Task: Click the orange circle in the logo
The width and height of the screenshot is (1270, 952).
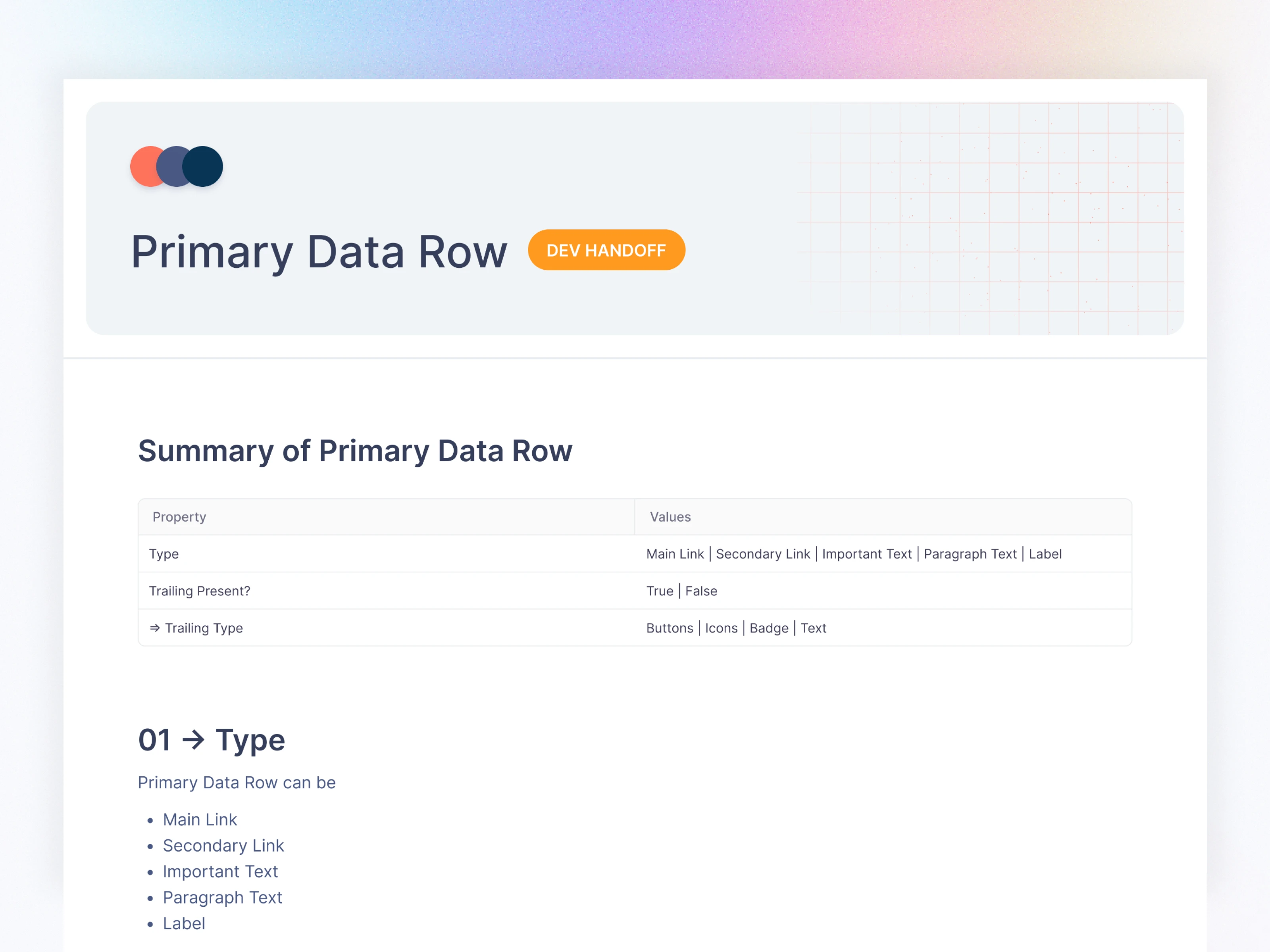Action: (143, 167)
